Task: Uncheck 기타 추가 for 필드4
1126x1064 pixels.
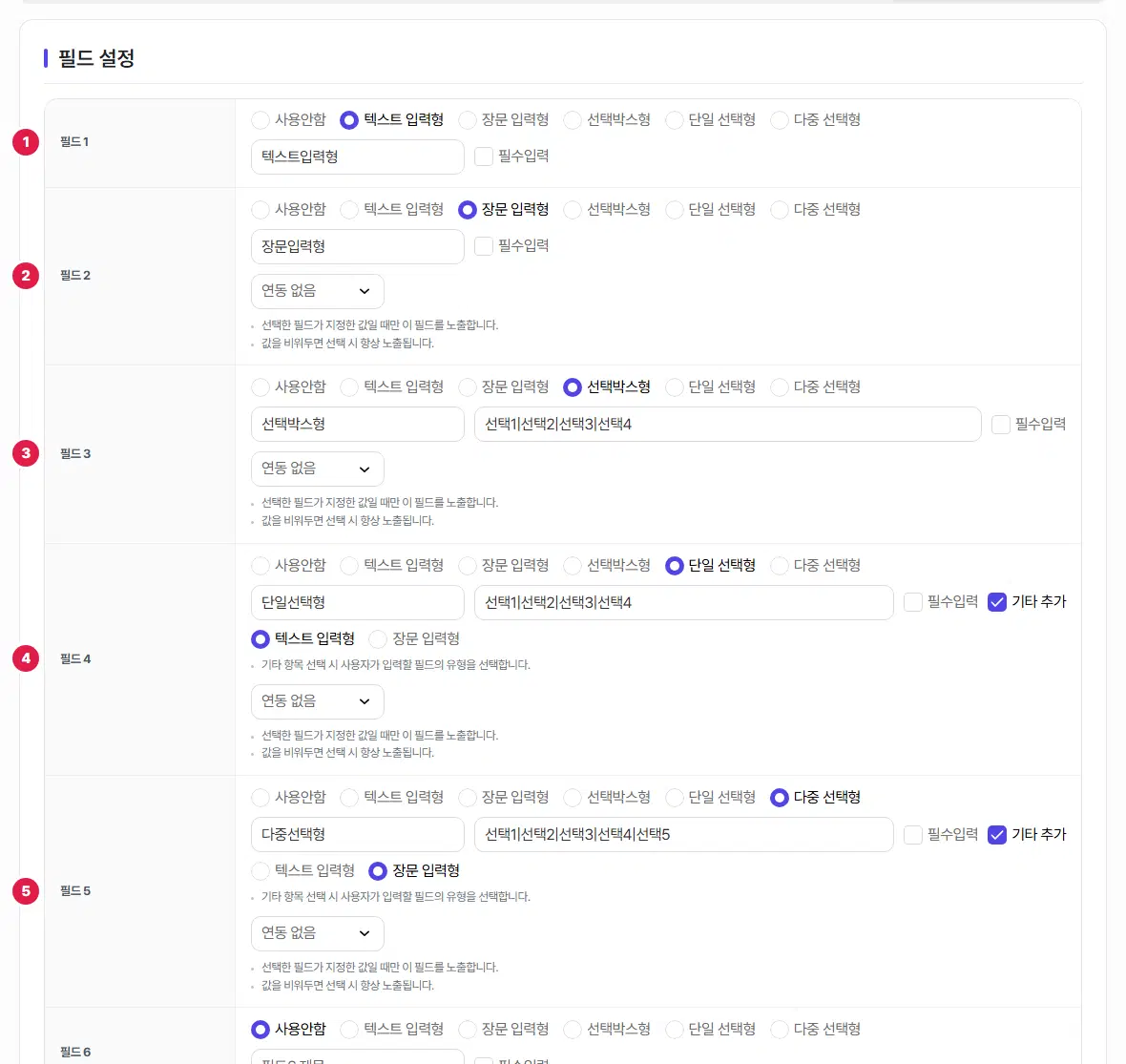Action: tap(997, 601)
